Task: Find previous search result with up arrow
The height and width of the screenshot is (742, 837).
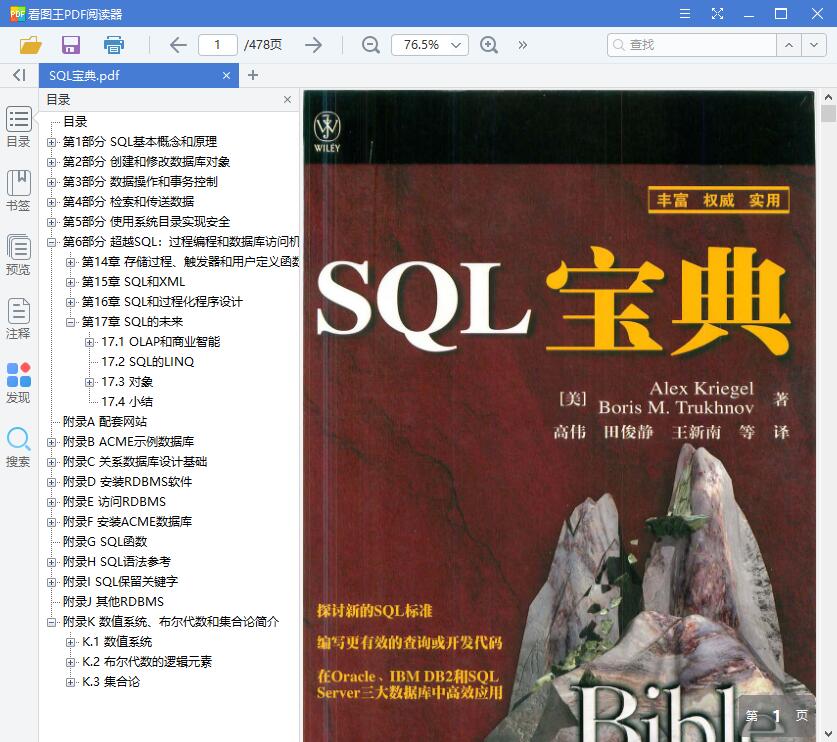Action: (788, 45)
